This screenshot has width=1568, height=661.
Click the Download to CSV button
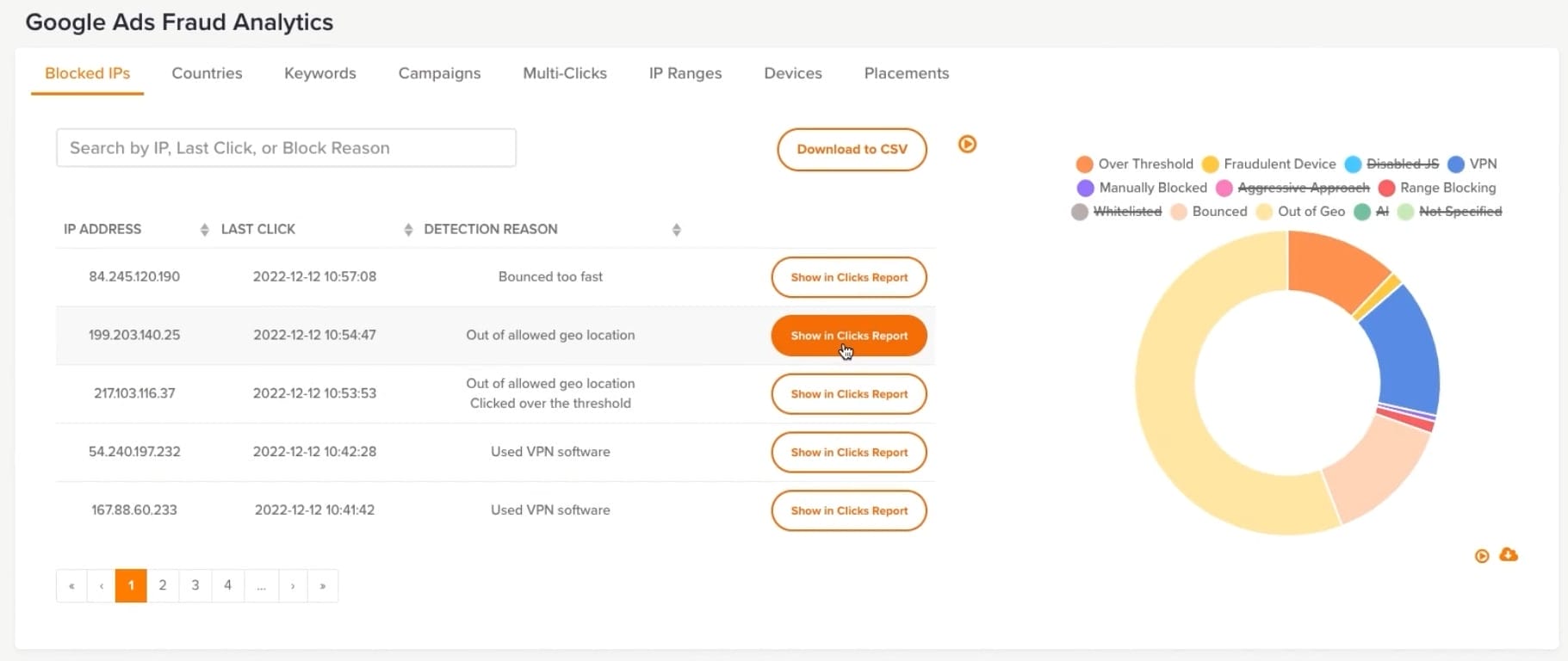(x=852, y=150)
